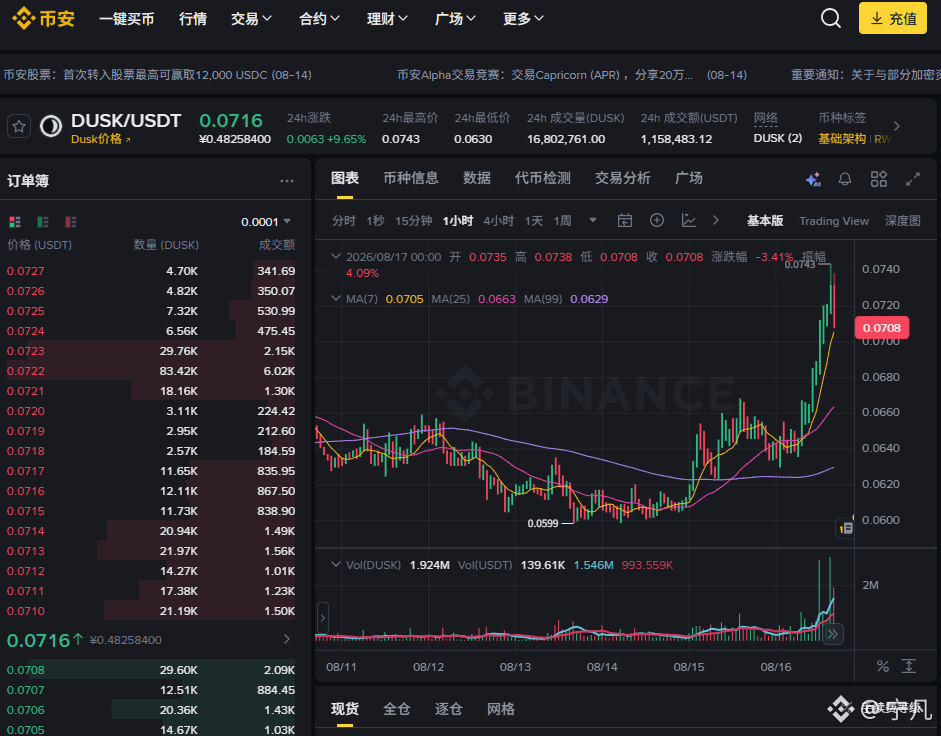Open the AI assistant sparkle icon
Viewport: 941px width, 736px height.
[x=813, y=179]
